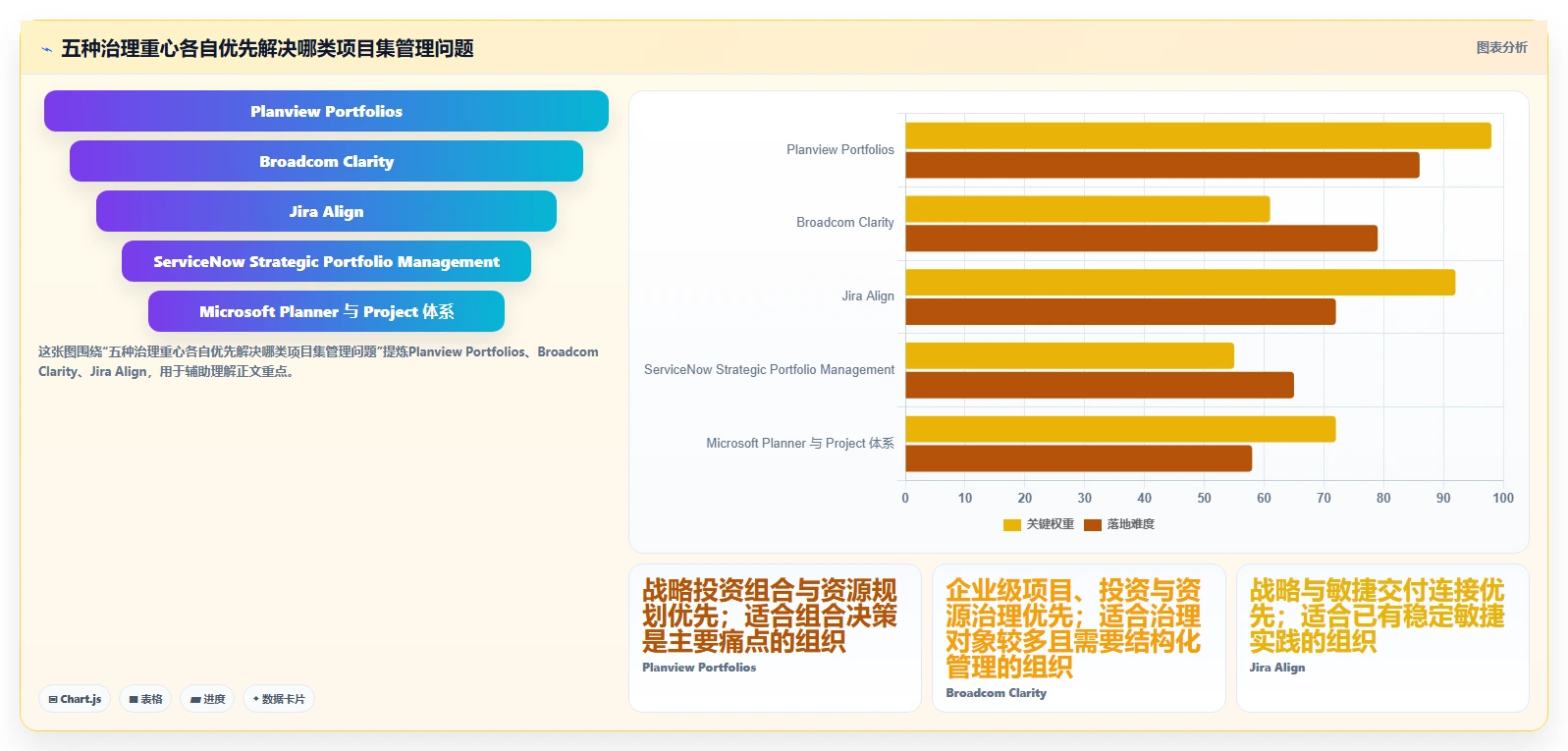Click the Jira Align yellow bar in chart
This screenshot has width=1568, height=751.
pyautogui.click(x=1180, y=283)
